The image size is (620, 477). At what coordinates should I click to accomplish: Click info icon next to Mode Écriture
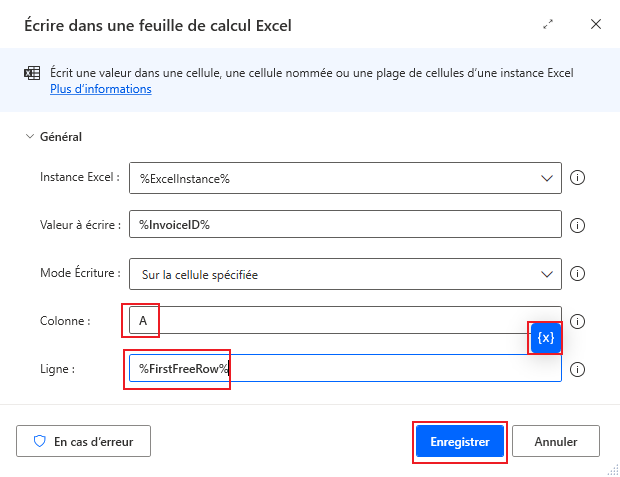click(x=577, y=273)
